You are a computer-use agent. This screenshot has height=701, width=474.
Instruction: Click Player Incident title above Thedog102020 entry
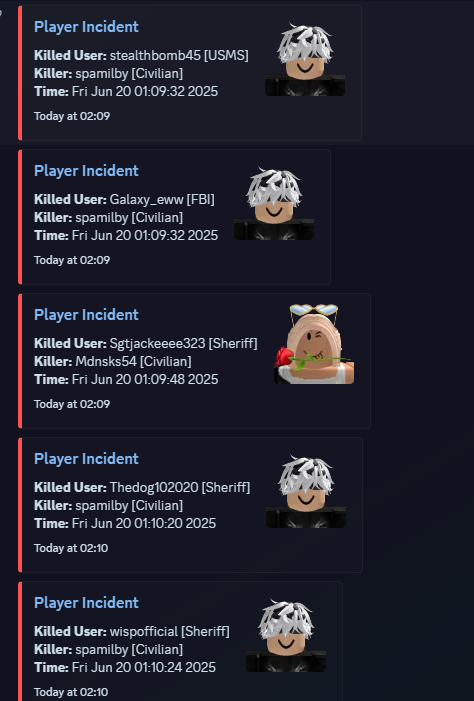click(86, 459)
